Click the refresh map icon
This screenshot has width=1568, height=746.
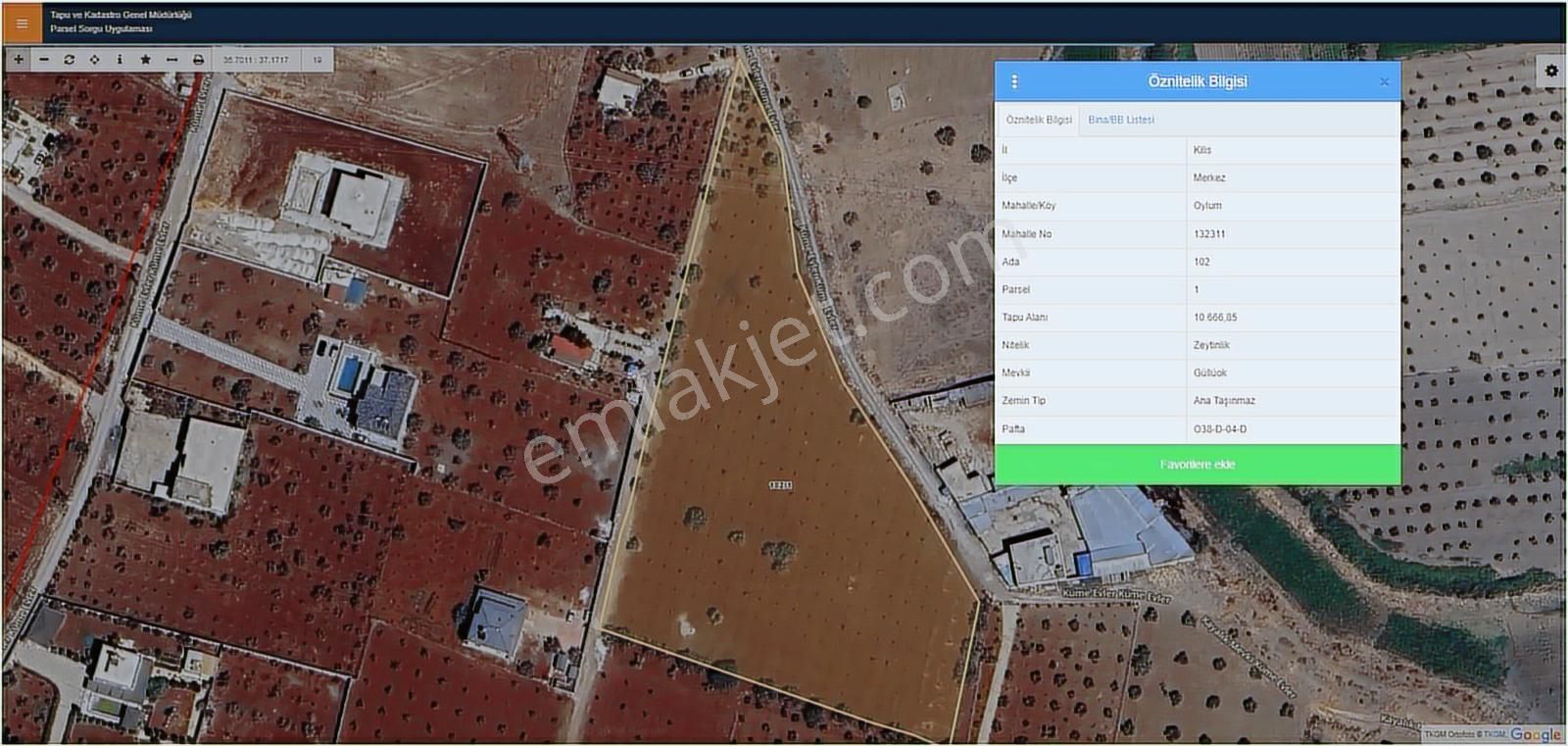click(x=70, y=60)
